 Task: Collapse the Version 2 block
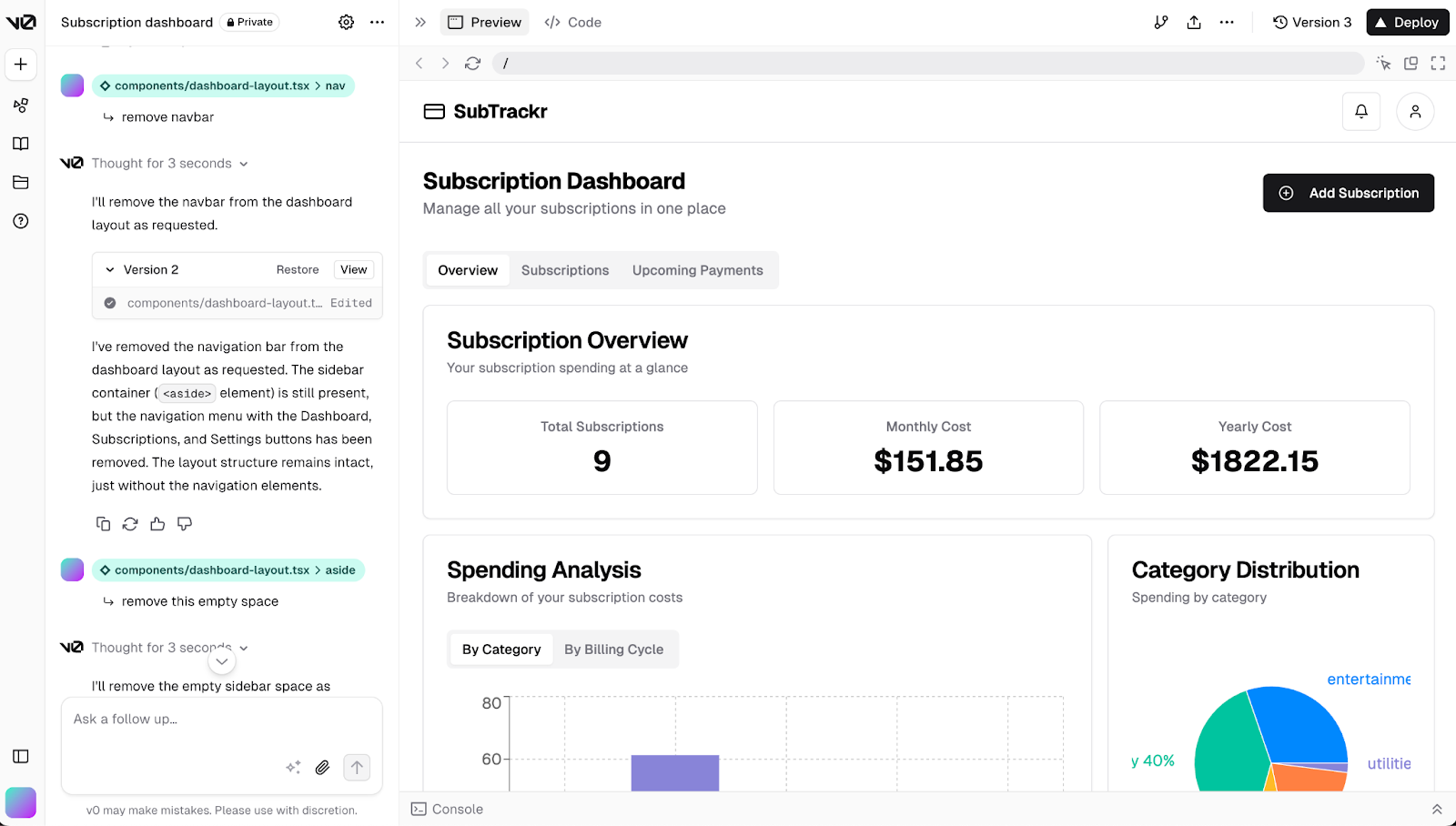(110, 270)
